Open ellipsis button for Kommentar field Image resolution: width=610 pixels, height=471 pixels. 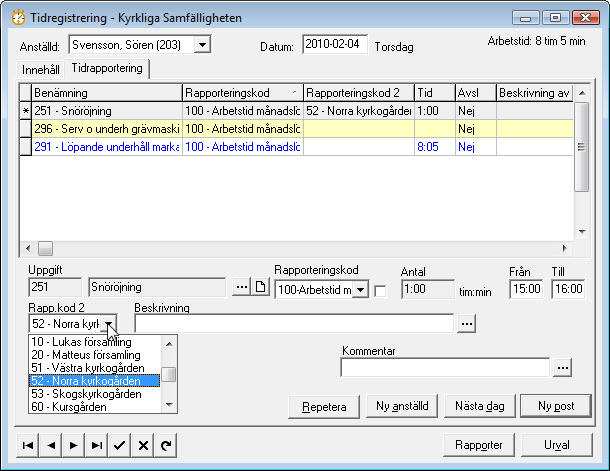(563, 368)
